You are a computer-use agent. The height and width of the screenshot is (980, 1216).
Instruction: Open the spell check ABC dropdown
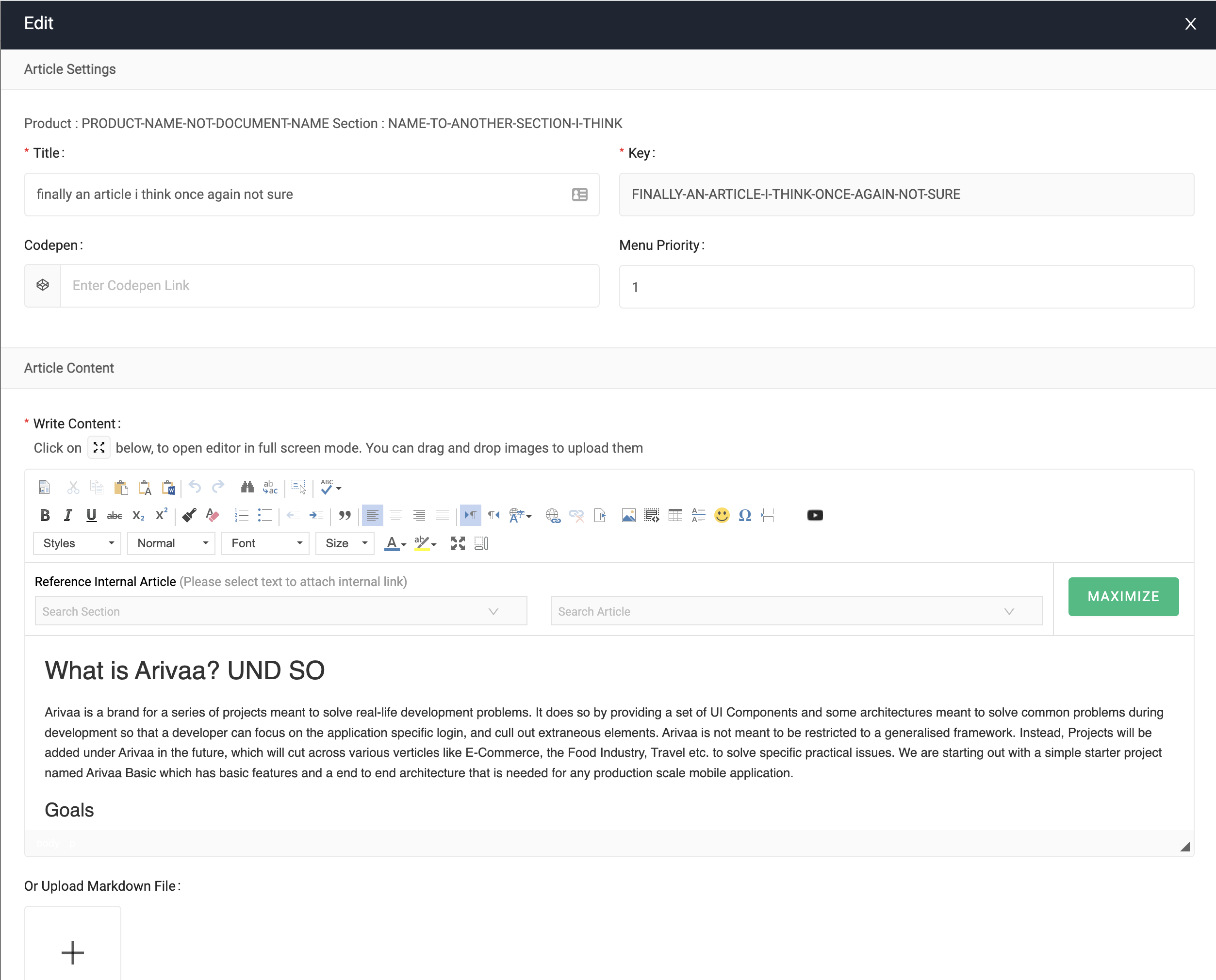pyautogui.click(x=331, y=487)
